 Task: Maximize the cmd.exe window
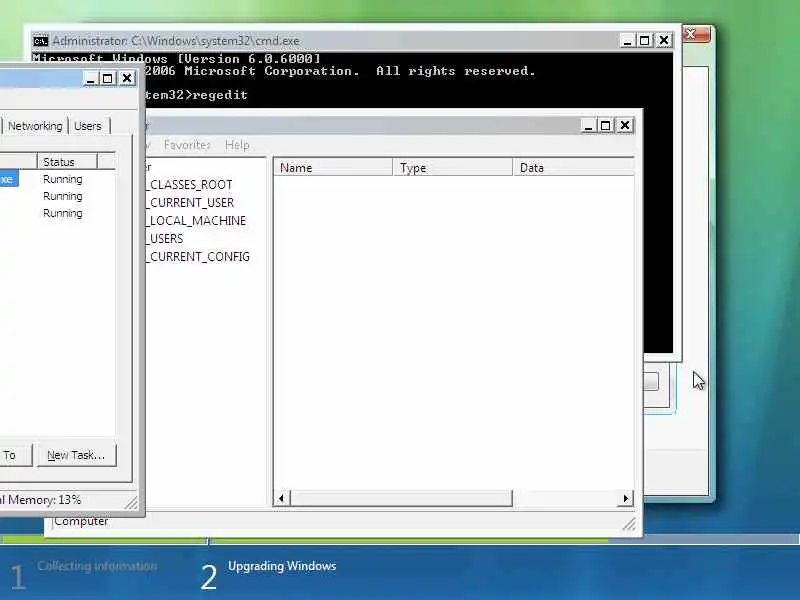(x=645, y=40)
